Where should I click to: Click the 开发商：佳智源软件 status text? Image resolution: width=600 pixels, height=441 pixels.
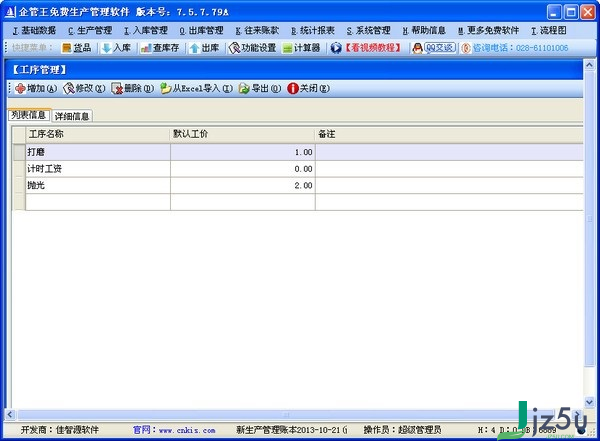(x=60, y=430)
